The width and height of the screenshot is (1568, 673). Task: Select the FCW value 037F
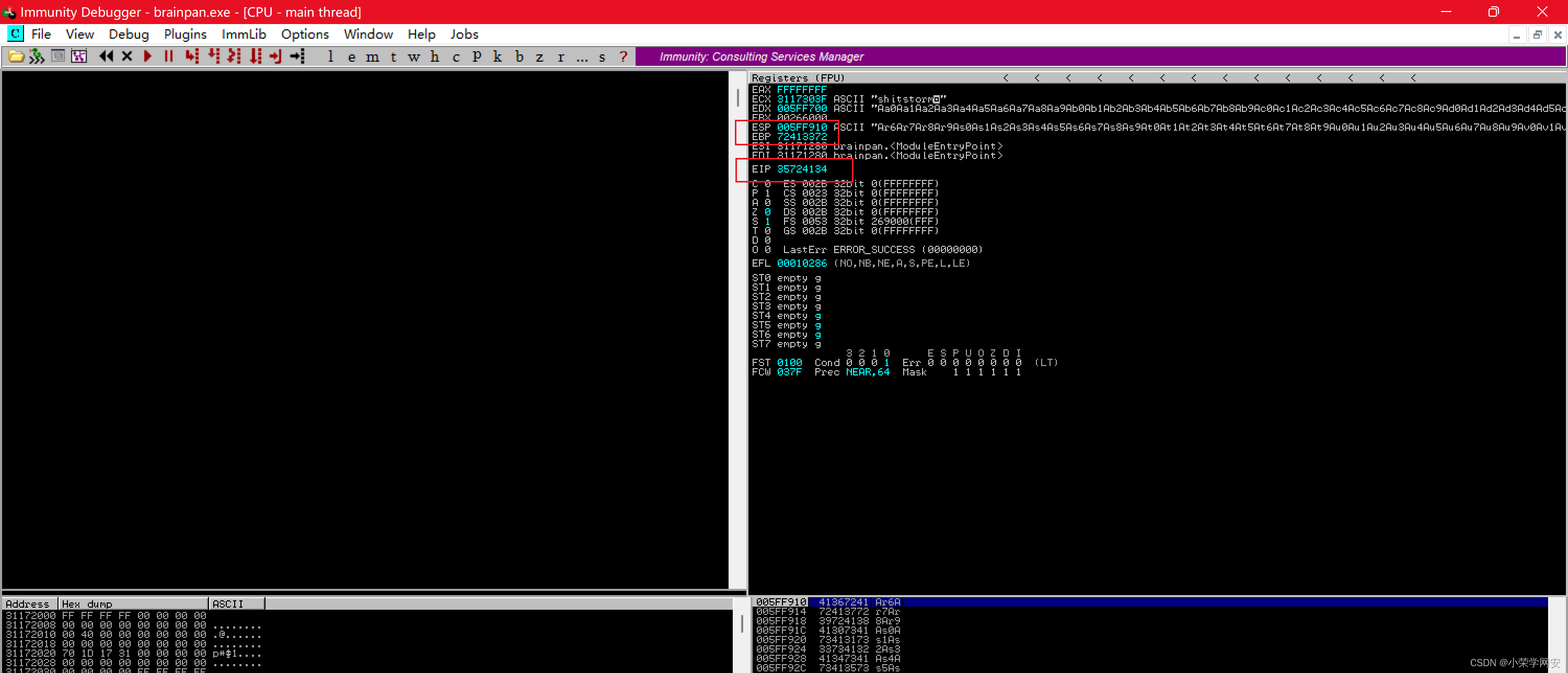(x=789, y=372)
